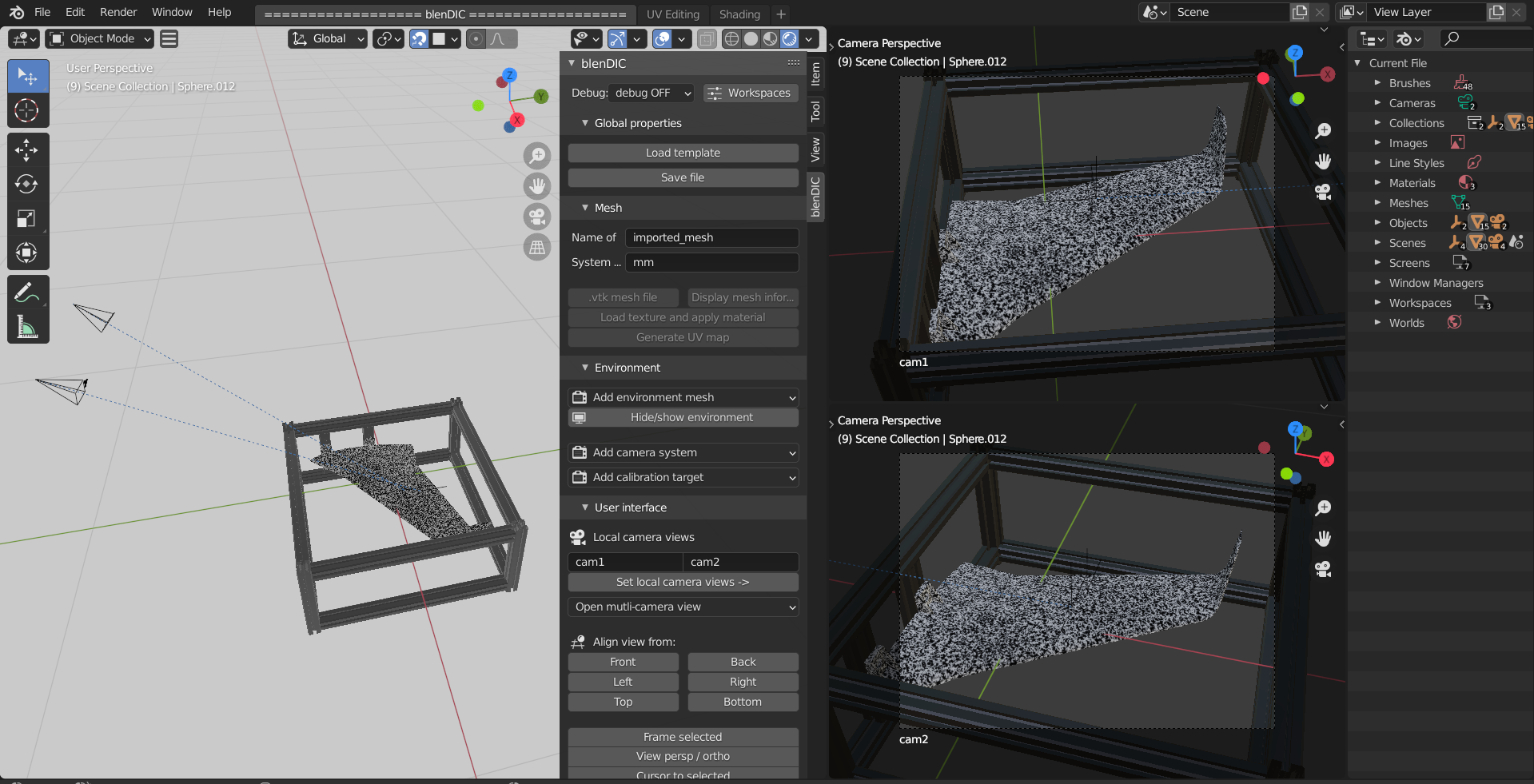1534x784 pixels.
Task: Toggle snapping magnet in the viewport header
Action: [419, 38]
